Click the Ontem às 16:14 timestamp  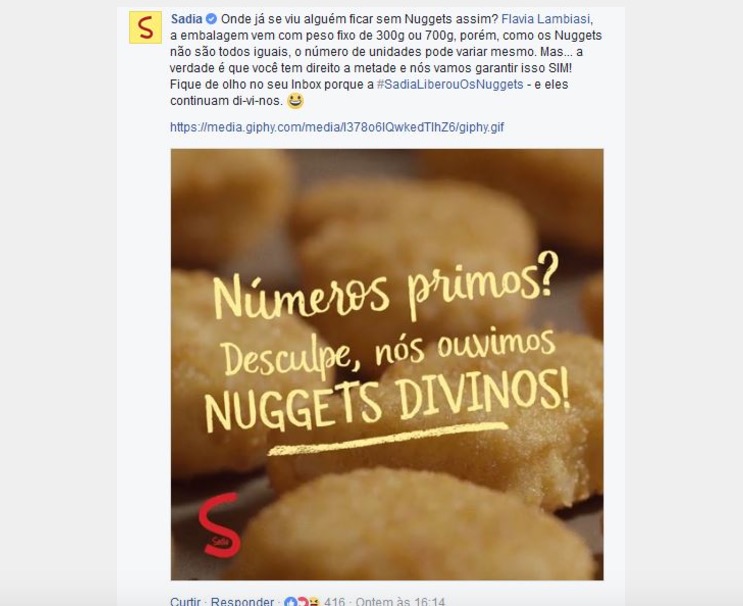point(400,602)
